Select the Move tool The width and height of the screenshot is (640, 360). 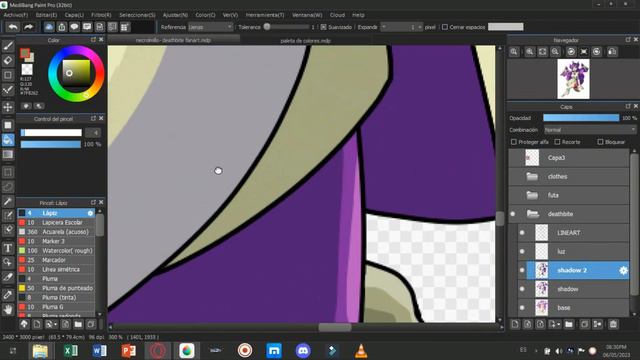[8, 107]
